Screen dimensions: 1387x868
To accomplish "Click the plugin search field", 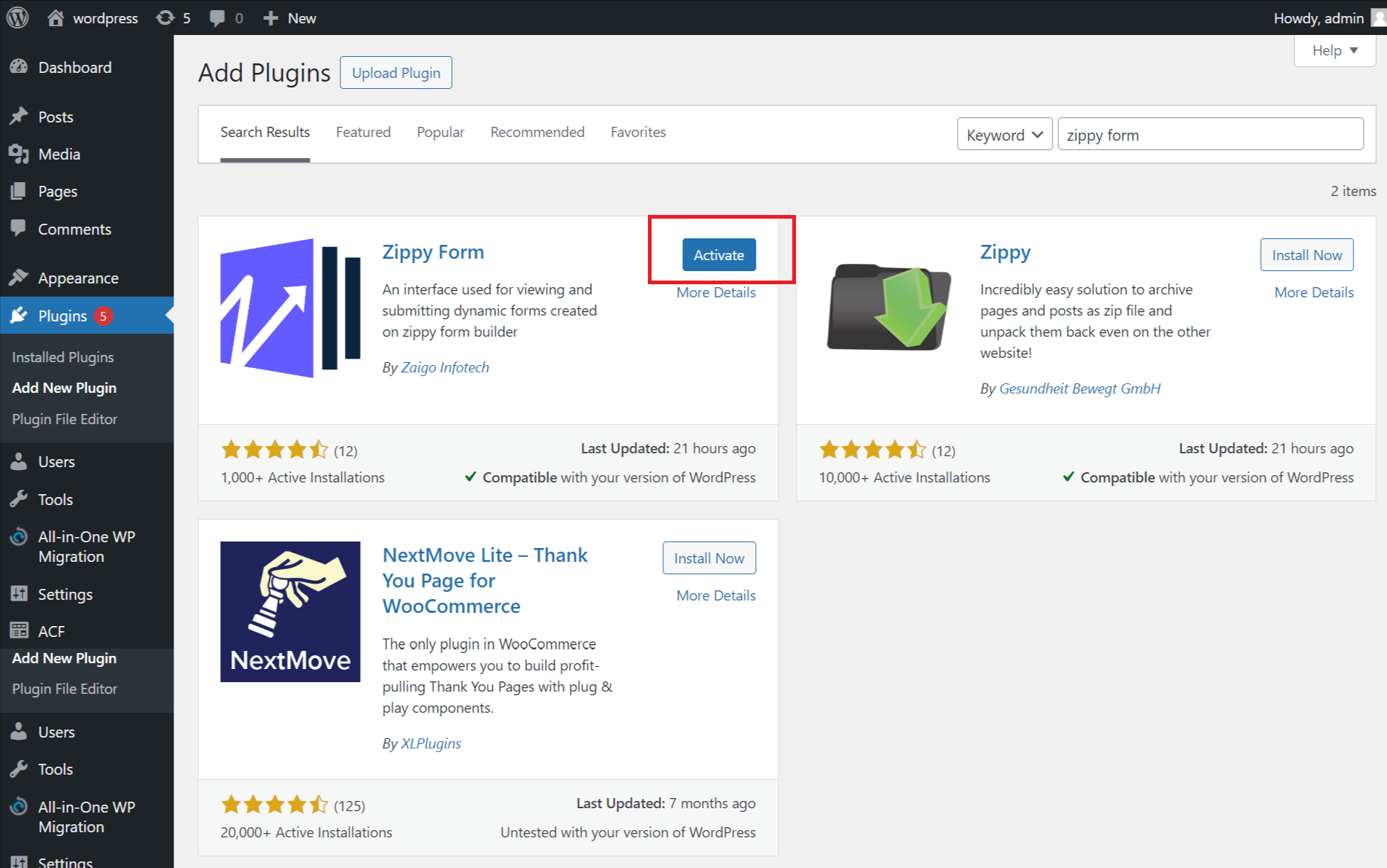I will tap(1210, 135).
